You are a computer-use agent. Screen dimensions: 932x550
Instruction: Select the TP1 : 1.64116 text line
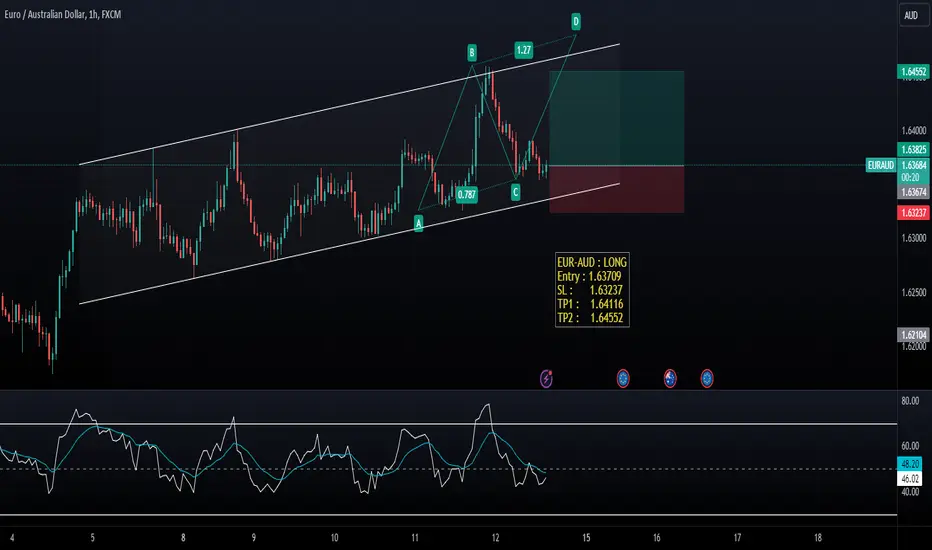click(x=590, y=304)
